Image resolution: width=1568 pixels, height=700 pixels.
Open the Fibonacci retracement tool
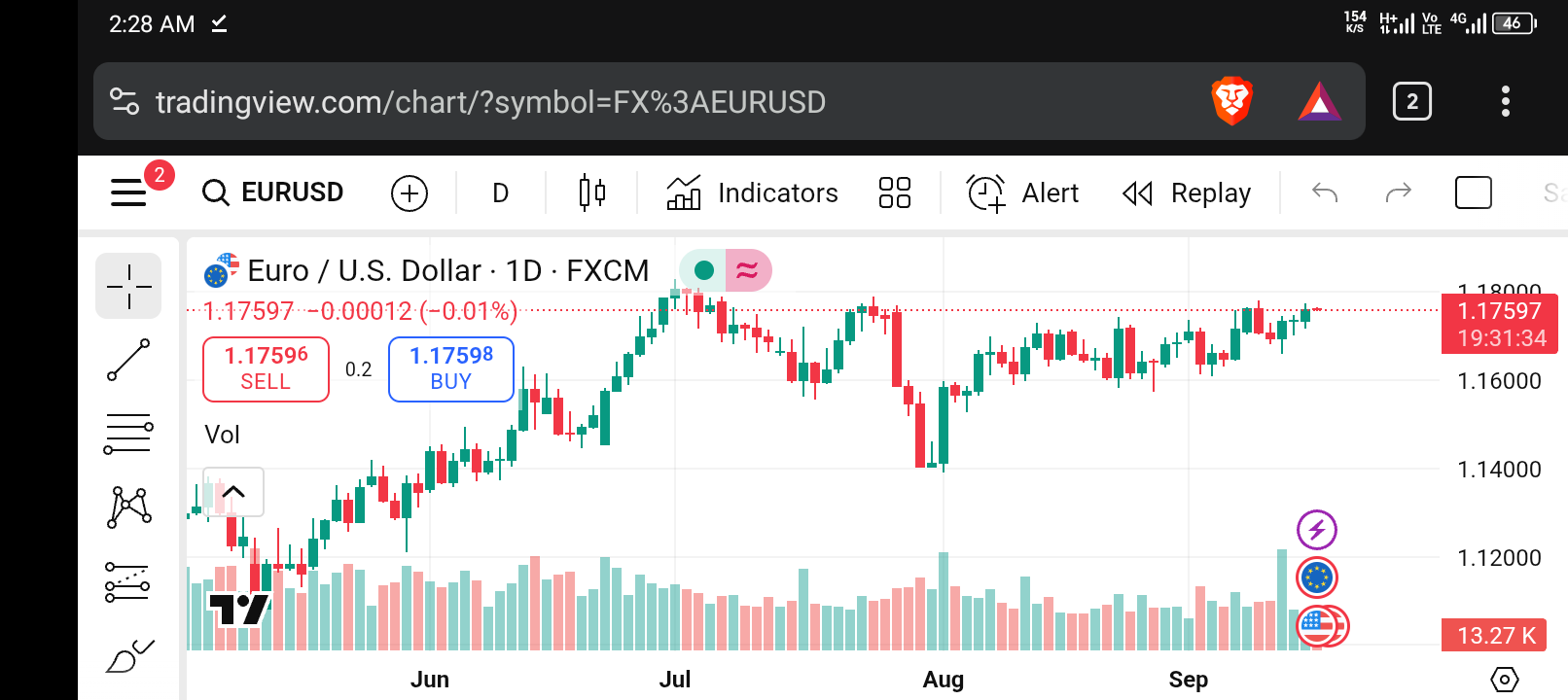(128, 434)
